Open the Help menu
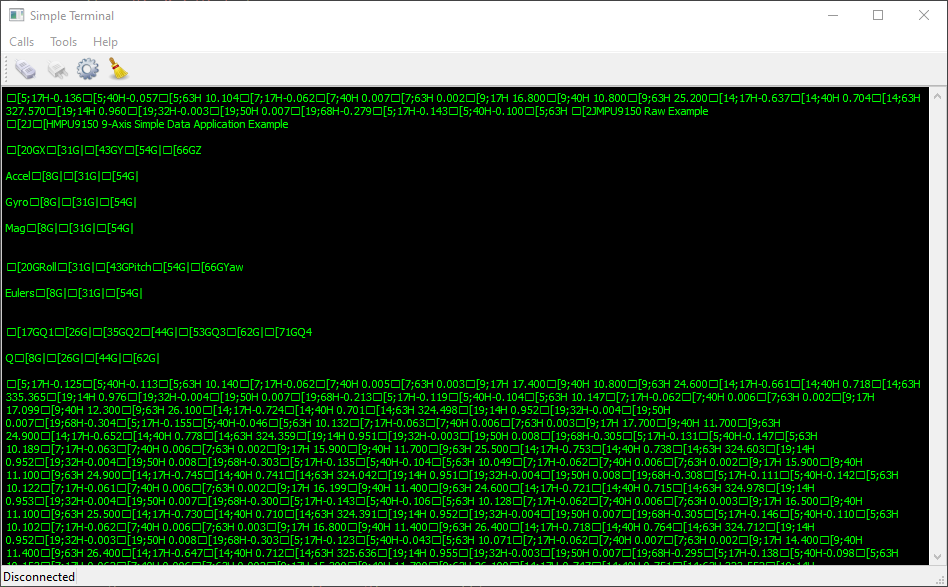The image size is (948, 587). pyautogui.click(x=105, y=42)
